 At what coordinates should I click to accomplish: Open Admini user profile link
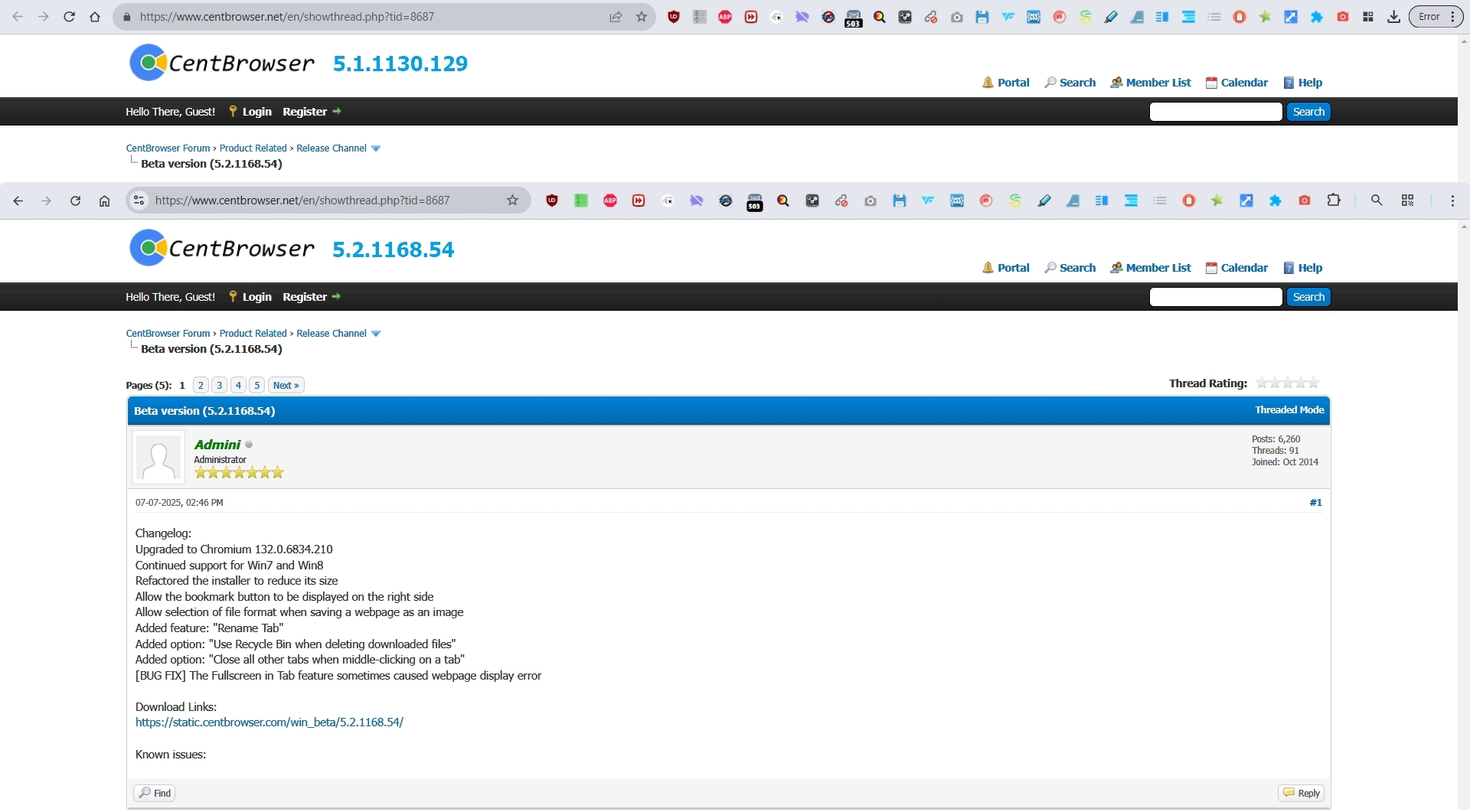coord(217,445)
